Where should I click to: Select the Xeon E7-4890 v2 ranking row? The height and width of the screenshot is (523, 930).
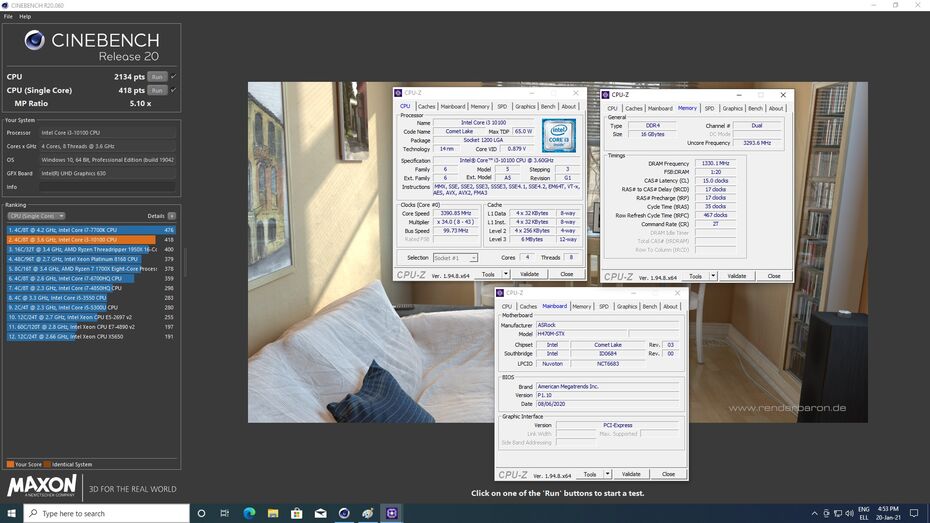point(91,327)
